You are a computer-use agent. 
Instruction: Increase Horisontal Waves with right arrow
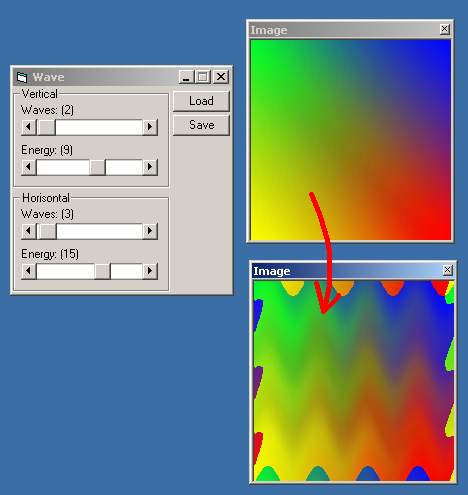(x=150, y=231)
